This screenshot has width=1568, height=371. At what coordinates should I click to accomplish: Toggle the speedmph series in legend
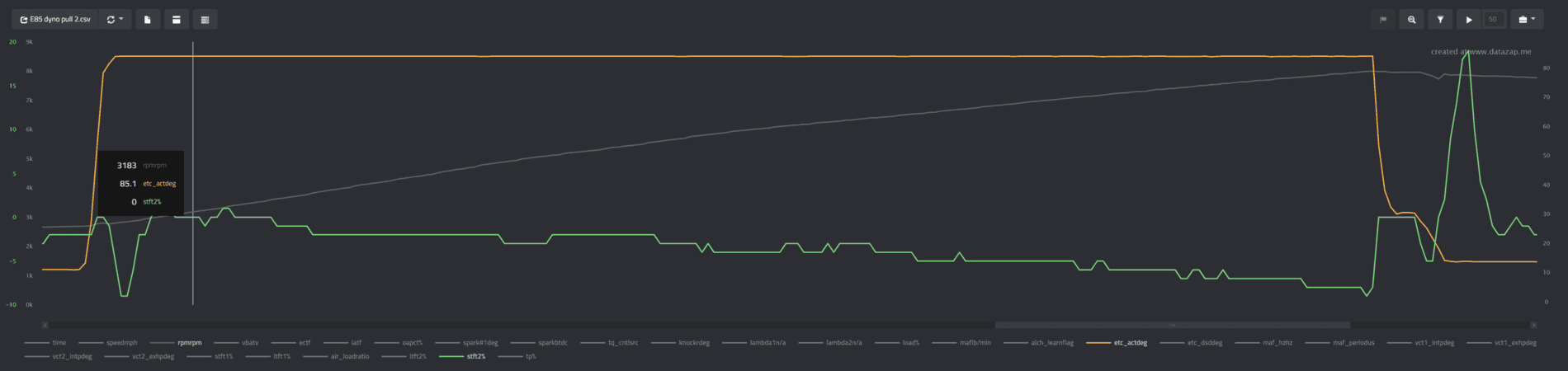click(x=108, y=342)
